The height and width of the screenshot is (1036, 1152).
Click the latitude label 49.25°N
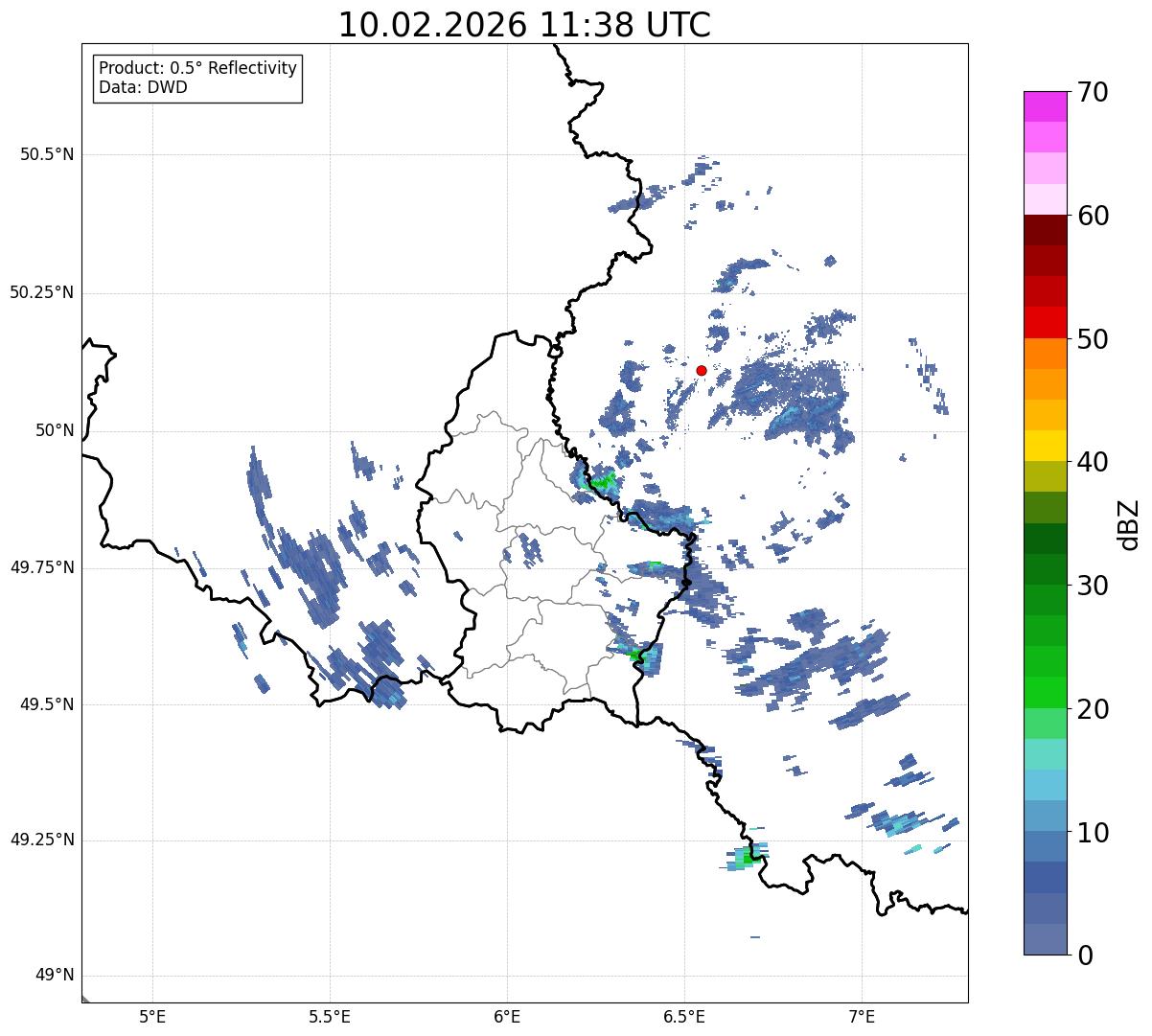pos(42,840)
